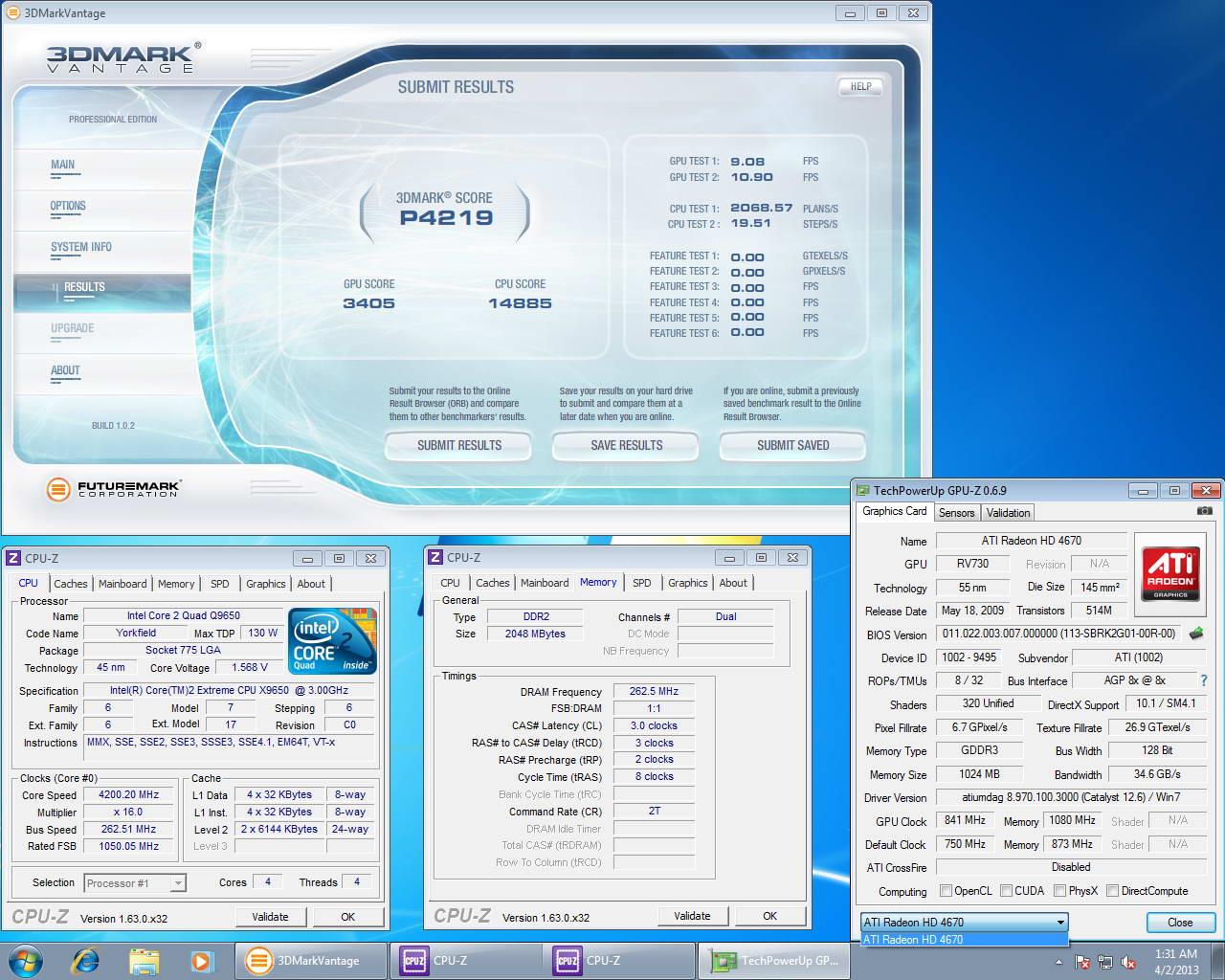Close GPU-Z with the Close button

[x=1180, y=923]
